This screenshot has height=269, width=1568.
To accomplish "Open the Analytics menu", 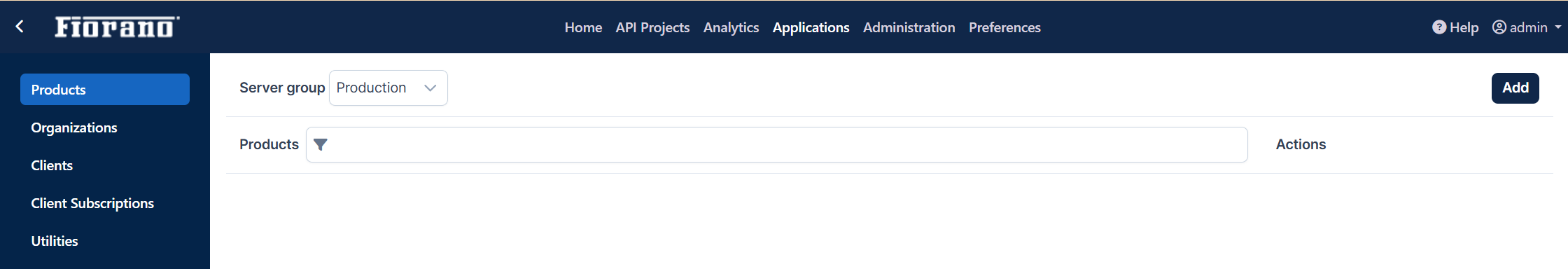I will tap(731, 27).
